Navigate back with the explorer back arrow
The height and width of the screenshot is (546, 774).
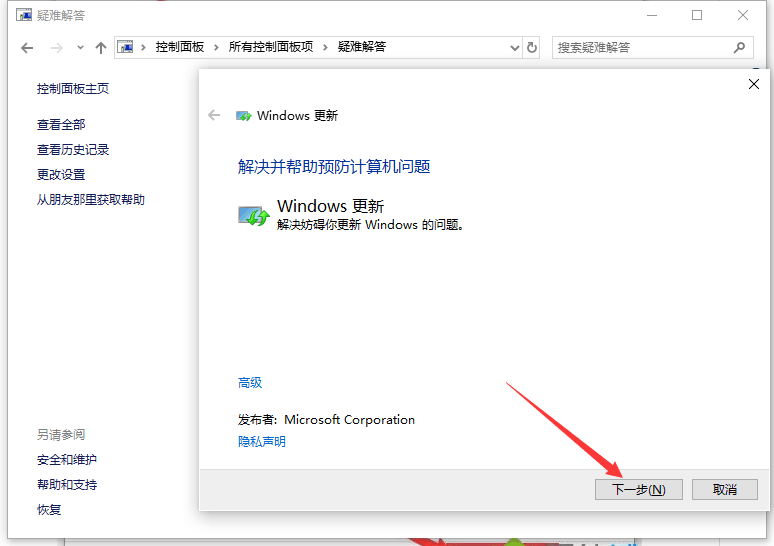coord(27,48)
